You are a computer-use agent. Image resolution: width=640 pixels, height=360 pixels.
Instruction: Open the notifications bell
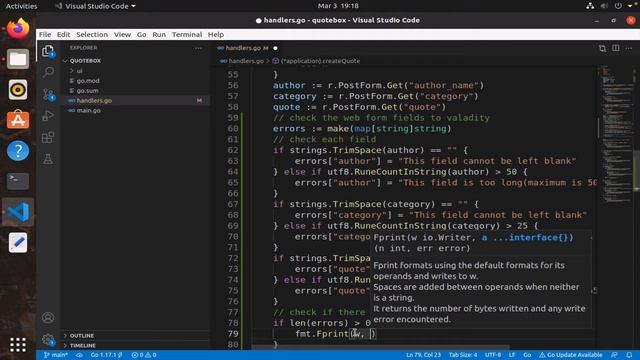[629, 355]
